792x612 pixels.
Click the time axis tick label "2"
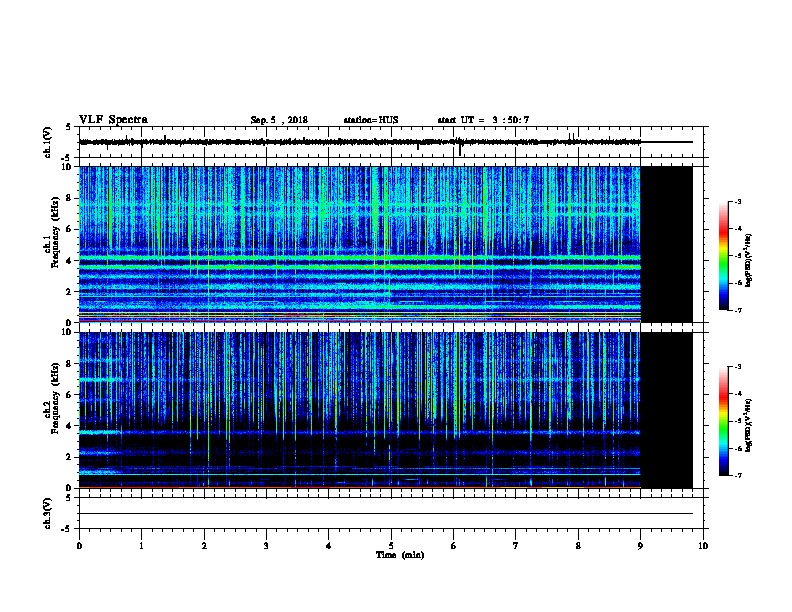(x=204, y=545)
